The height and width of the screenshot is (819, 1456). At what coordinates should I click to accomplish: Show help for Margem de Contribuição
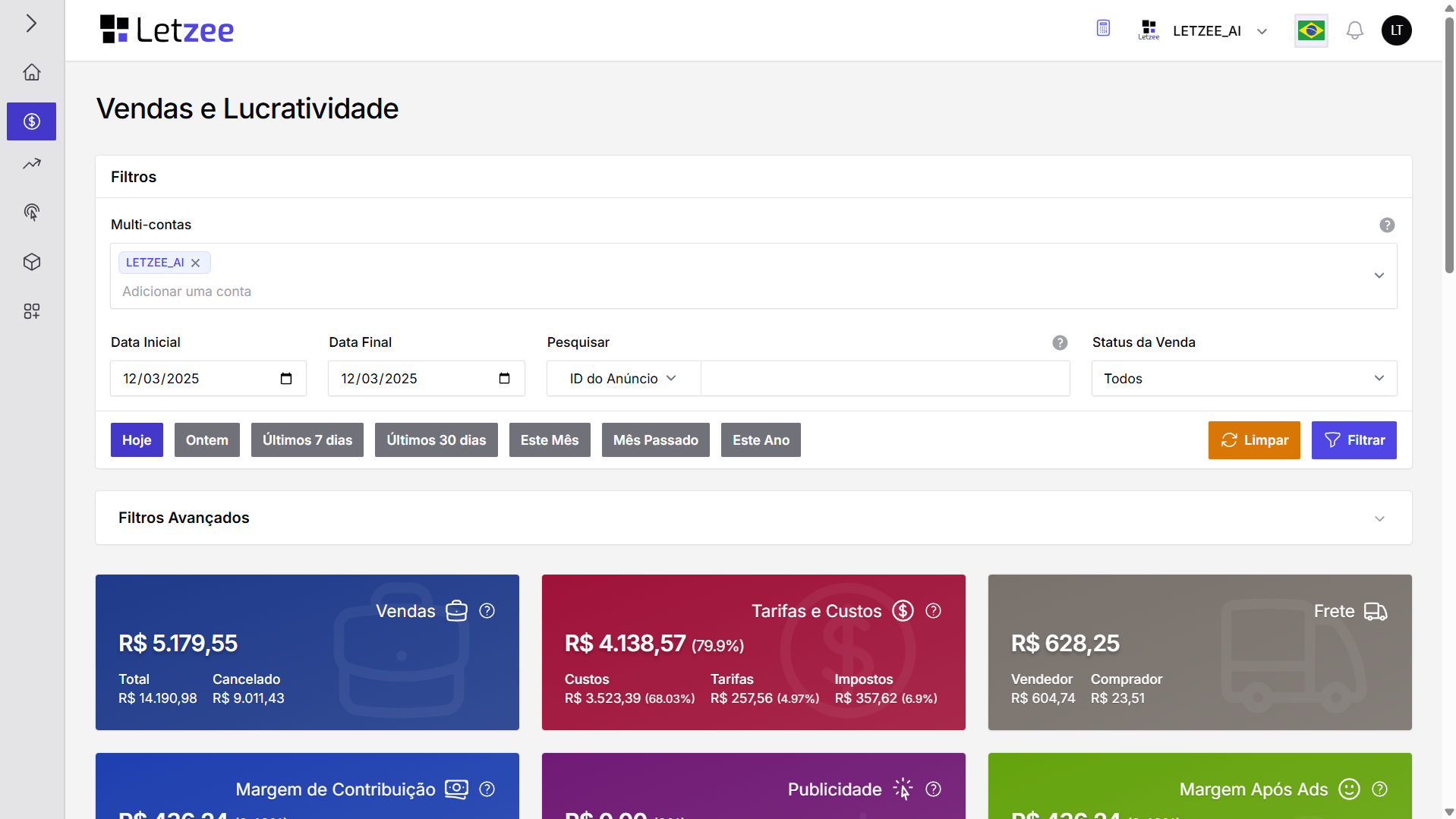pos(487,789)
